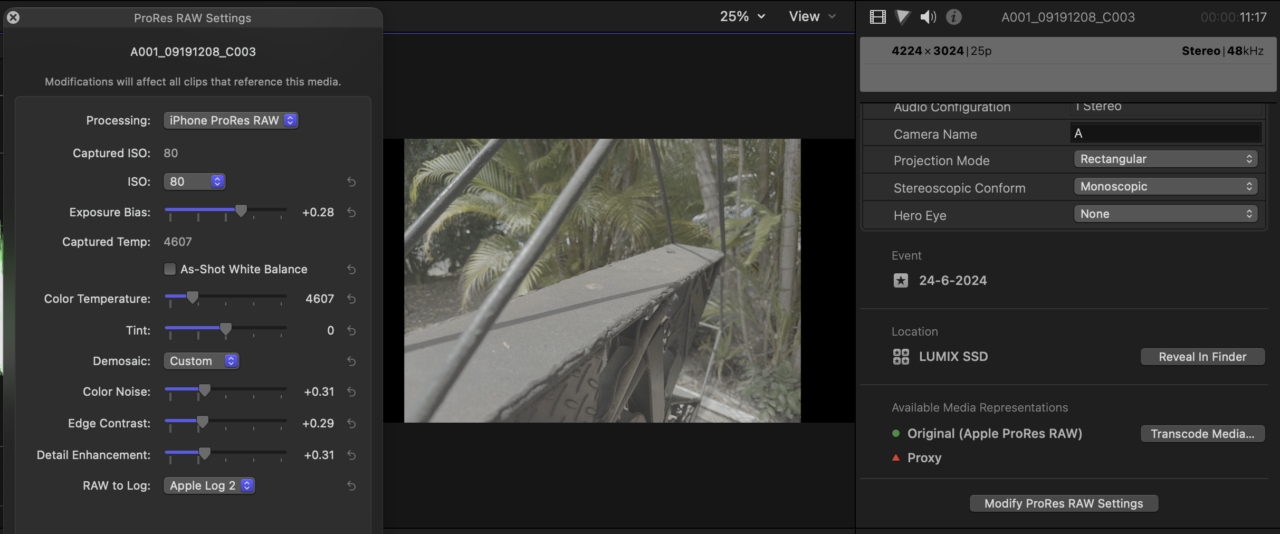Click Modify ProRes RAW Settings button
This screenshot has width=1280, height=534.
(1063, 503)
